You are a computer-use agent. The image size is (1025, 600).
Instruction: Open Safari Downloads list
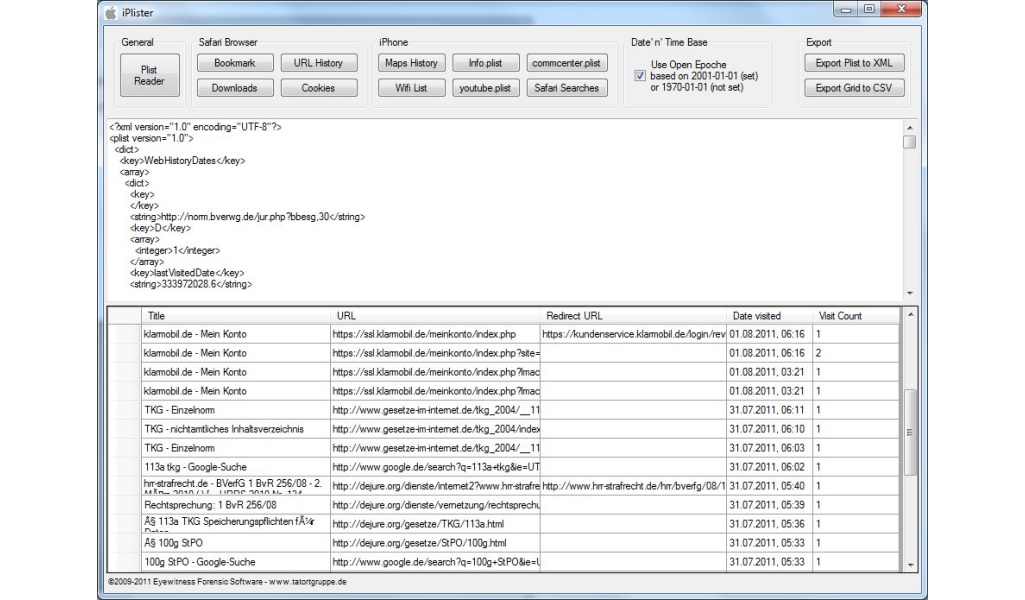click(234, 88)
